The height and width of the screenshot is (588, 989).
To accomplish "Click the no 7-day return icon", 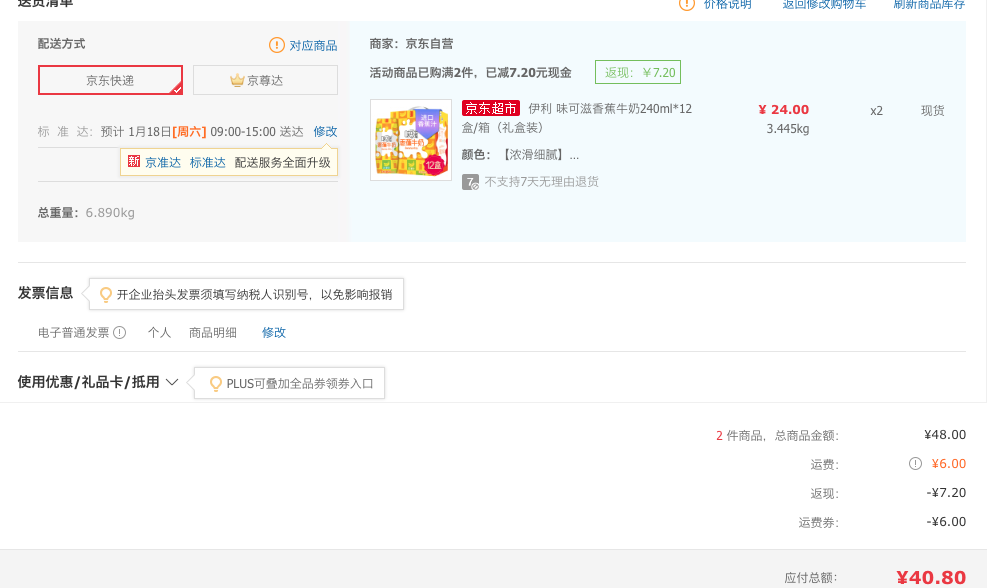I will tap(470, 182).
